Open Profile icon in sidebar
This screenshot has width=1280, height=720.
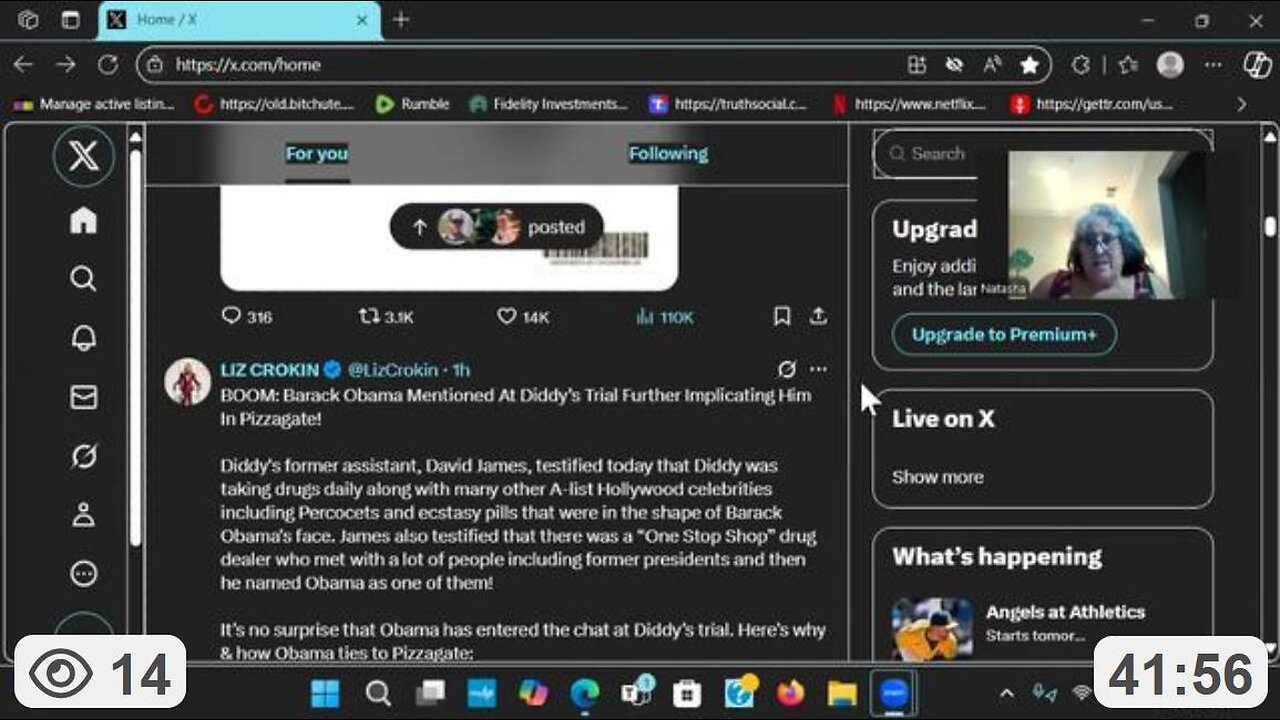(84, 515)
